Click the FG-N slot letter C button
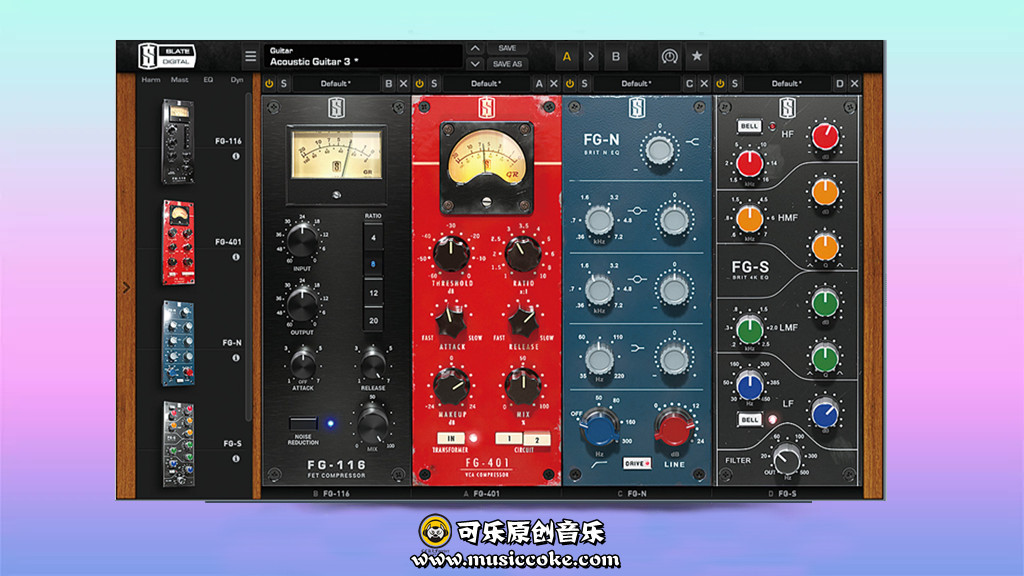 click(x=690, y=84)
